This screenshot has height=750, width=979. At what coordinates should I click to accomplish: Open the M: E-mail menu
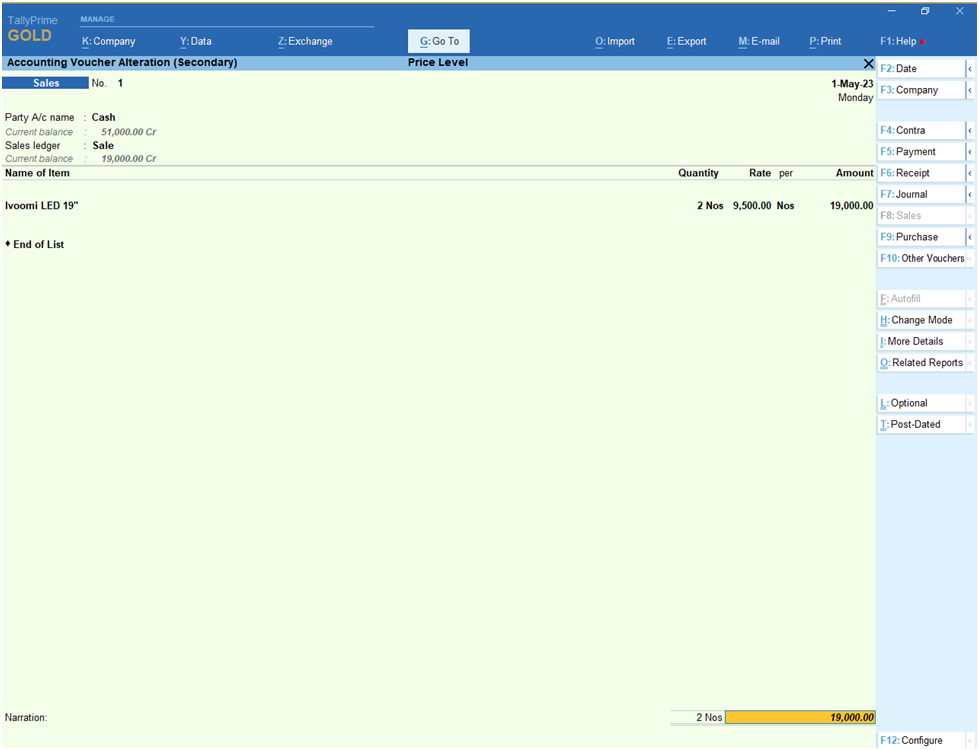(759, 41)
